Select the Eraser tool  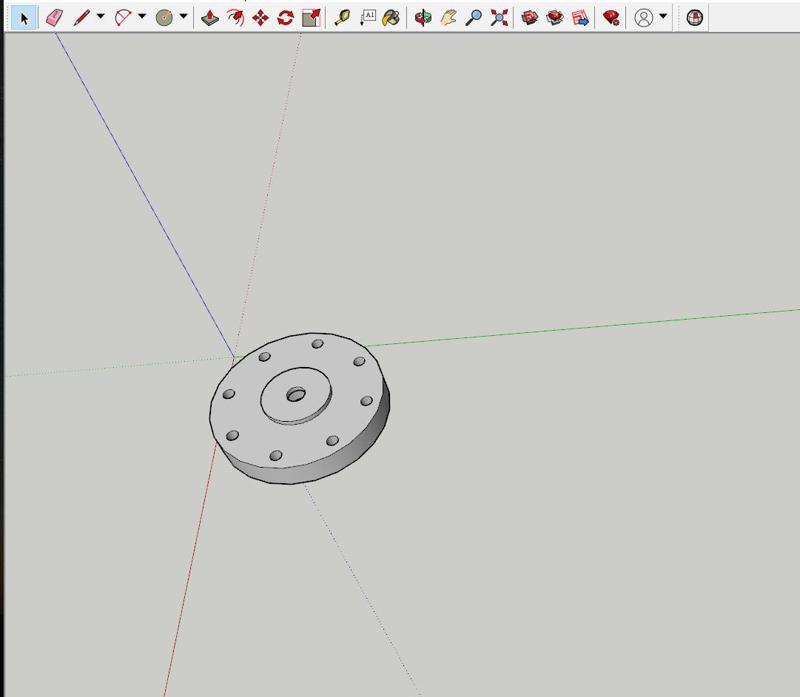tap(55, 18)
